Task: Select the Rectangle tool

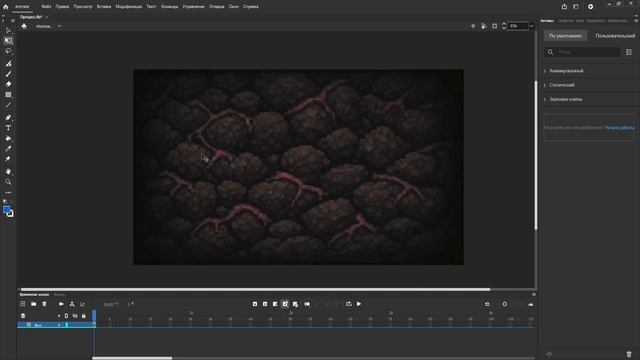Action: [8, 95]
